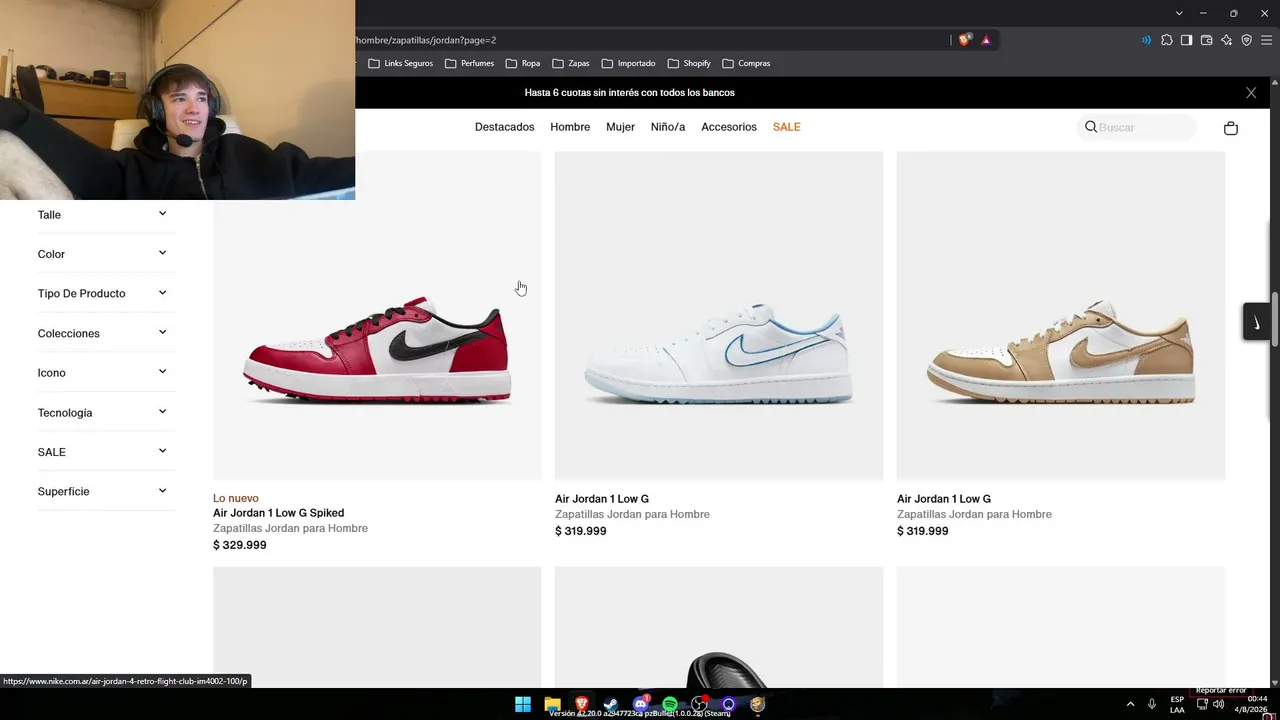Close the promo banner with the X
Viewport: 1280px width, 720px height.
[x=1251, y=92]
